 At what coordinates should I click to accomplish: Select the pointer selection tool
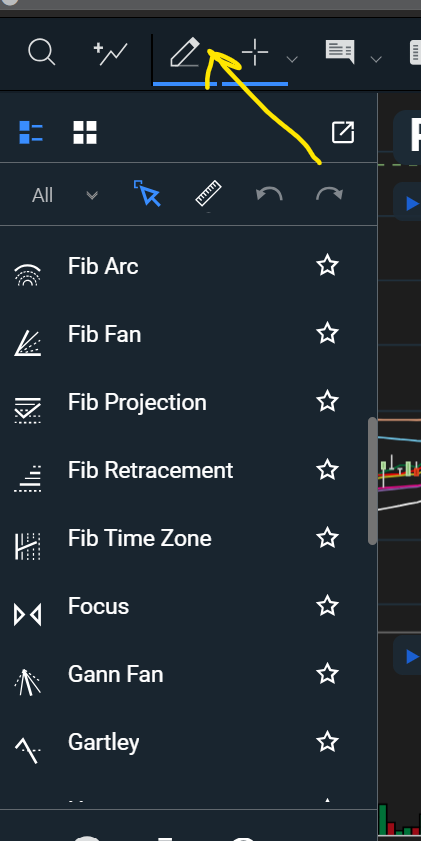(x=147, y=193)
